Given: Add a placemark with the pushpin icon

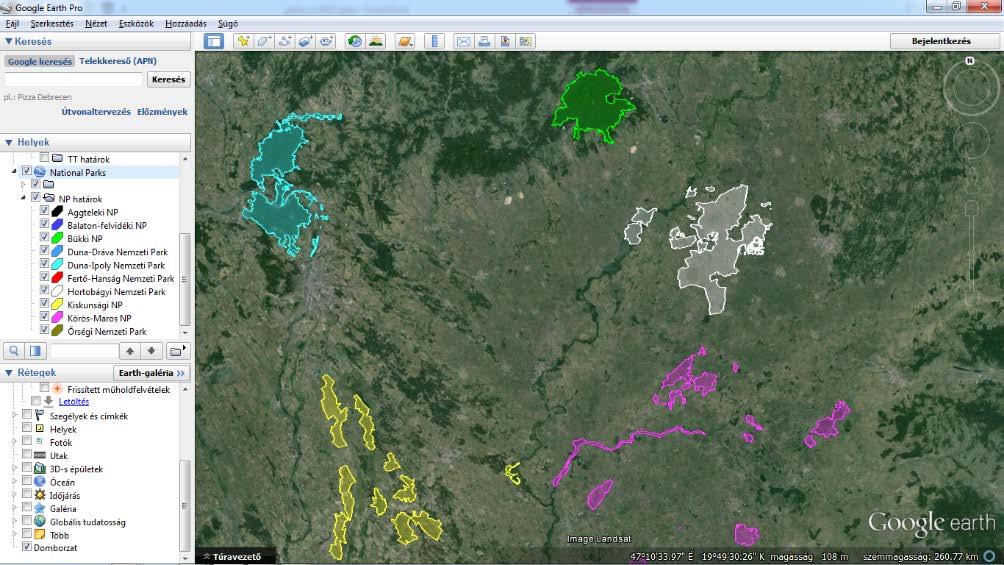Looking at the screenshot, I should tap(243, 41).
